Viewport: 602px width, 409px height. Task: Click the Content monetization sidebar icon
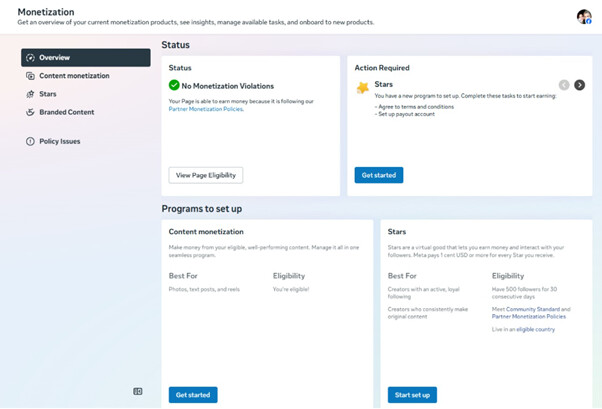pos(30,76)
